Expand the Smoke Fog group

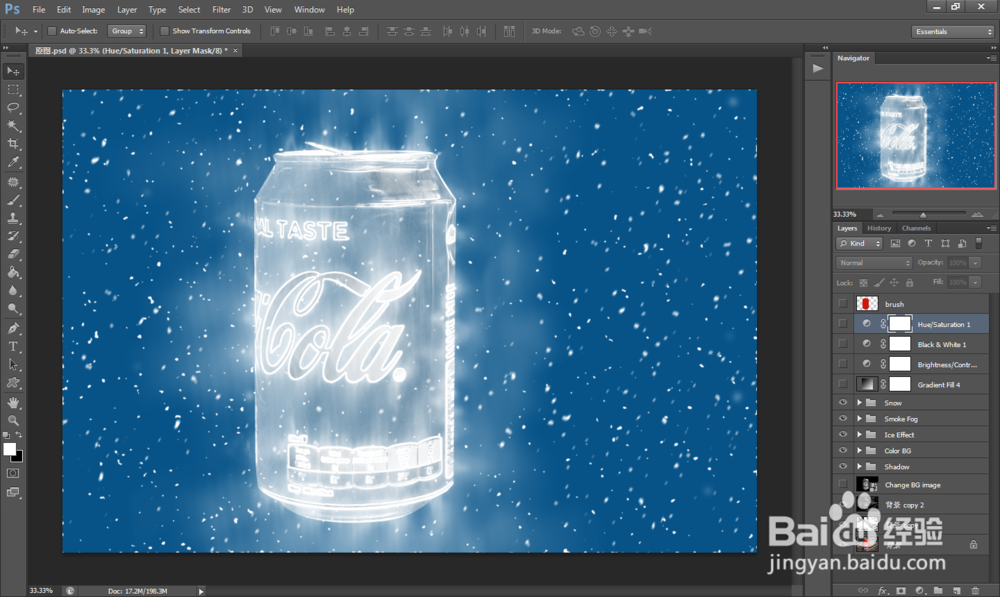pyautogui.click(x=859, y=418)
